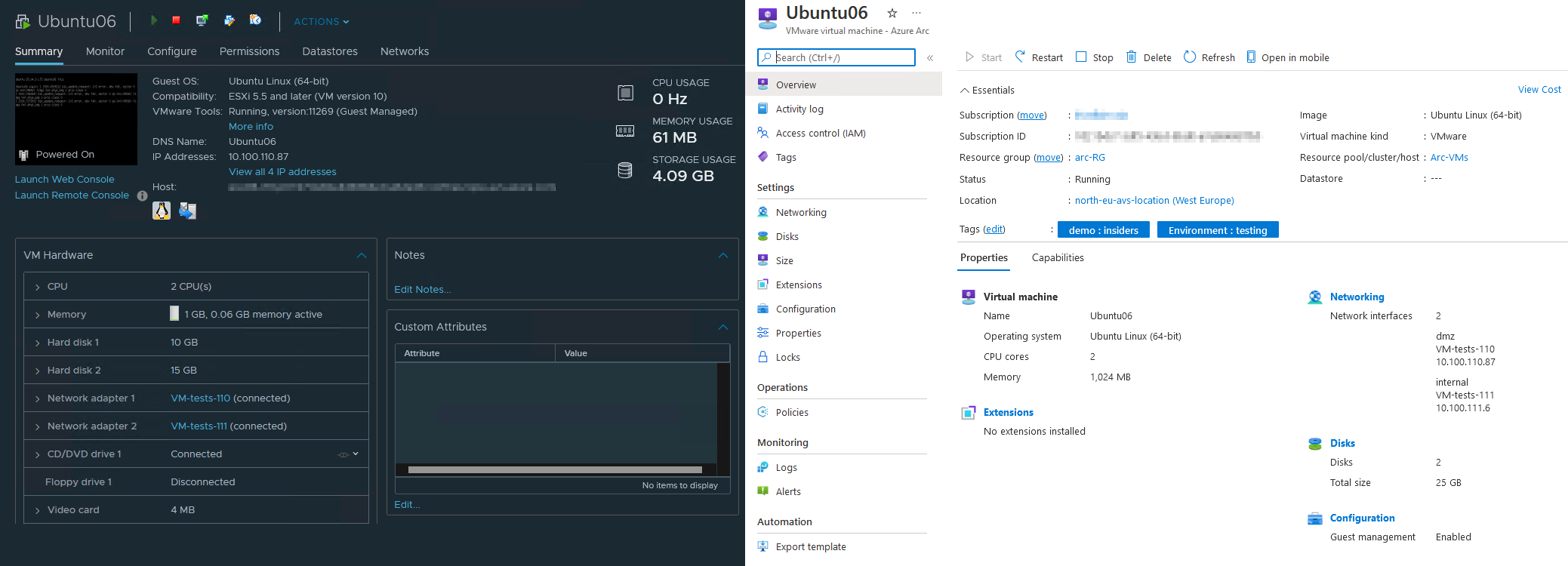The width and height of the screenshot is (1568, 566).
Task: Expand the Network adapter 1 row
Action: coord(37,399)
